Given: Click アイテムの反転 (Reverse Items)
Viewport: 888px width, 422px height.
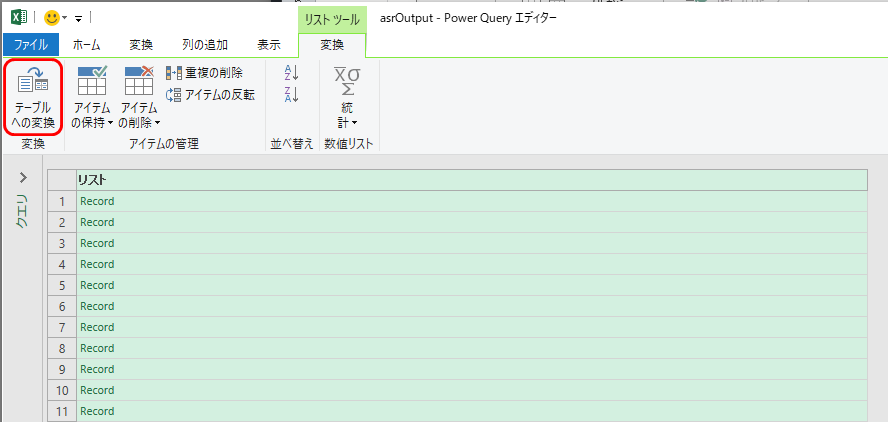Looking at the screenshot, I should pyautogui.click(x=210, y=95).
